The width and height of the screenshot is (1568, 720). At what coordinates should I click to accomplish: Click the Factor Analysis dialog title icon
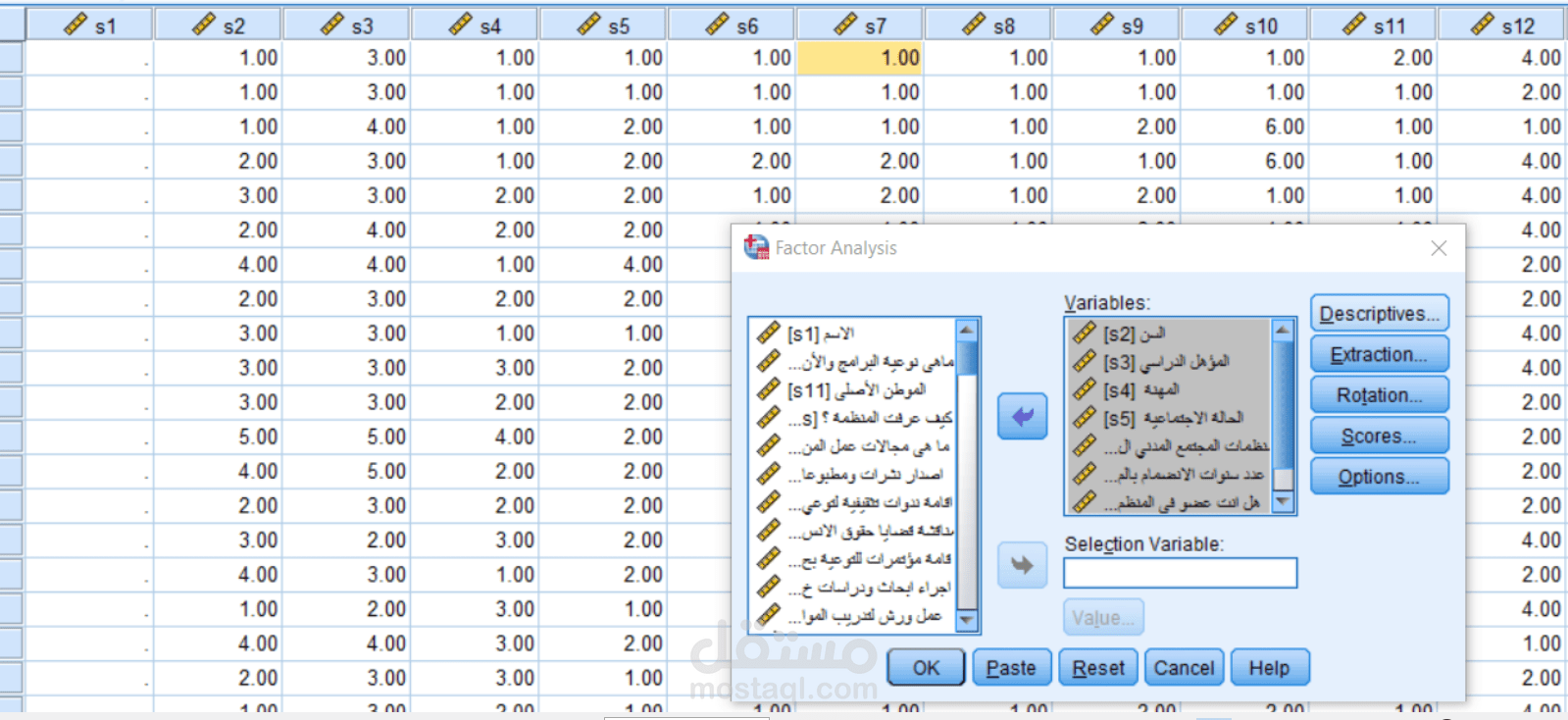coord(756,247)
